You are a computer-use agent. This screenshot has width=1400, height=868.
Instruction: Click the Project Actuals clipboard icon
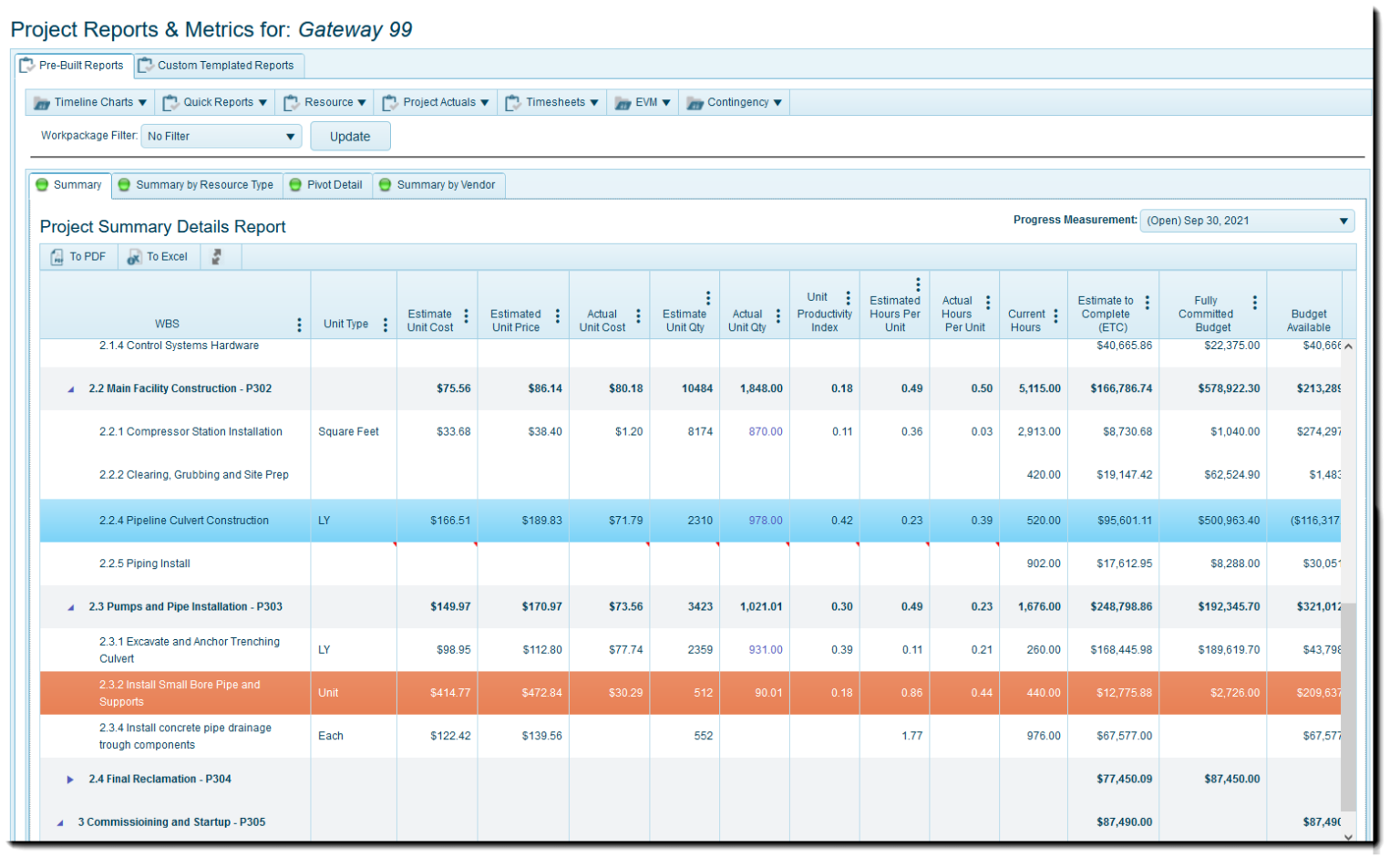390,102
